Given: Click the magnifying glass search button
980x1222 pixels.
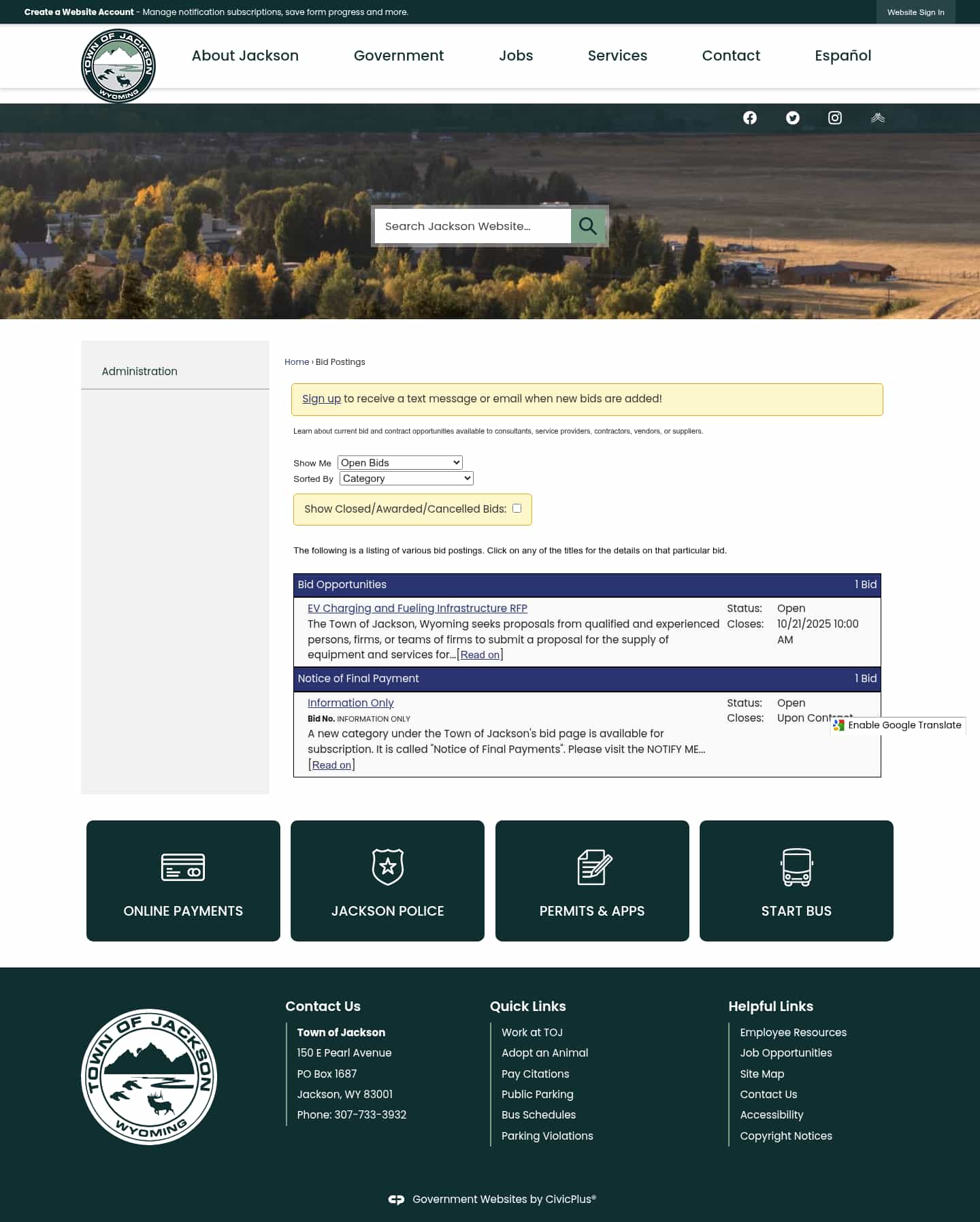Looking at the screenshot, I should point(588,226).
